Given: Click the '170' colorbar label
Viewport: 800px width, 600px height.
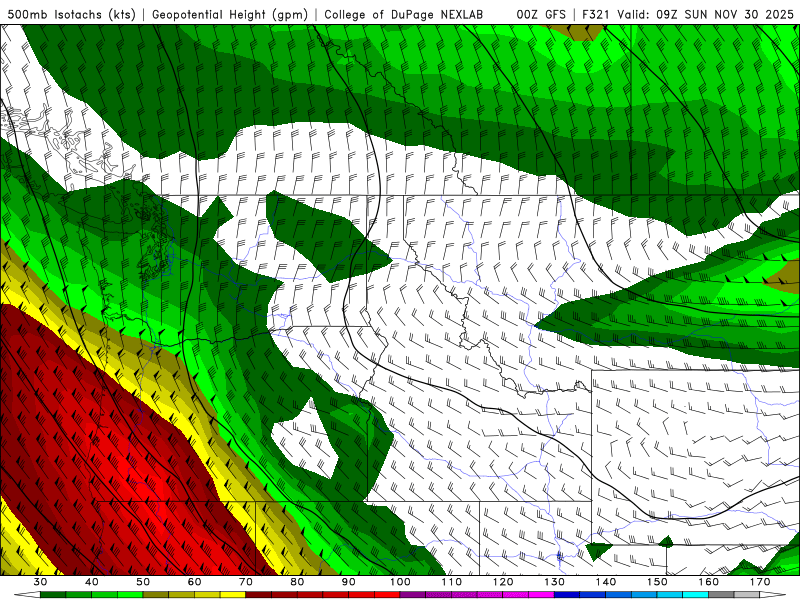Looking at the screenshot, I should 760,582.
